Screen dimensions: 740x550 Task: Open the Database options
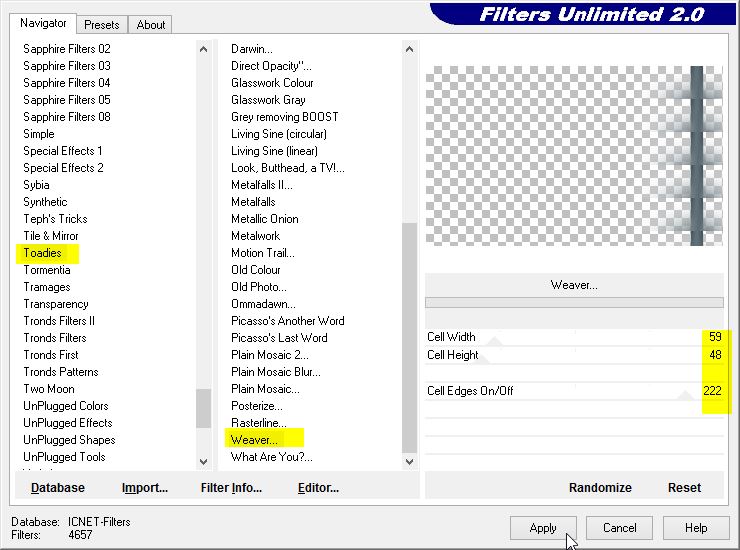point(58,488)
